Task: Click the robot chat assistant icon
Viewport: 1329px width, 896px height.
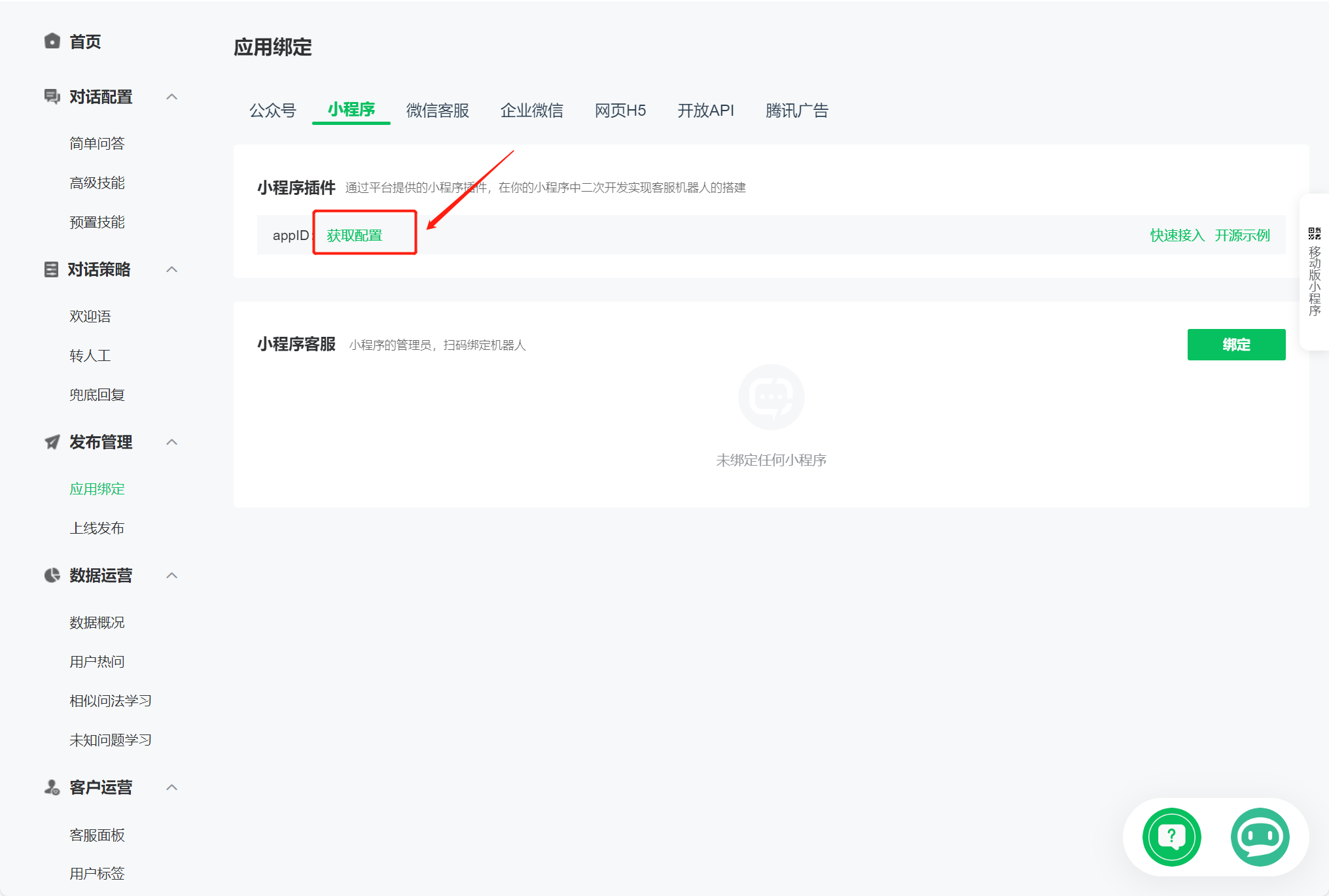Action: (x=1259, y=837)
